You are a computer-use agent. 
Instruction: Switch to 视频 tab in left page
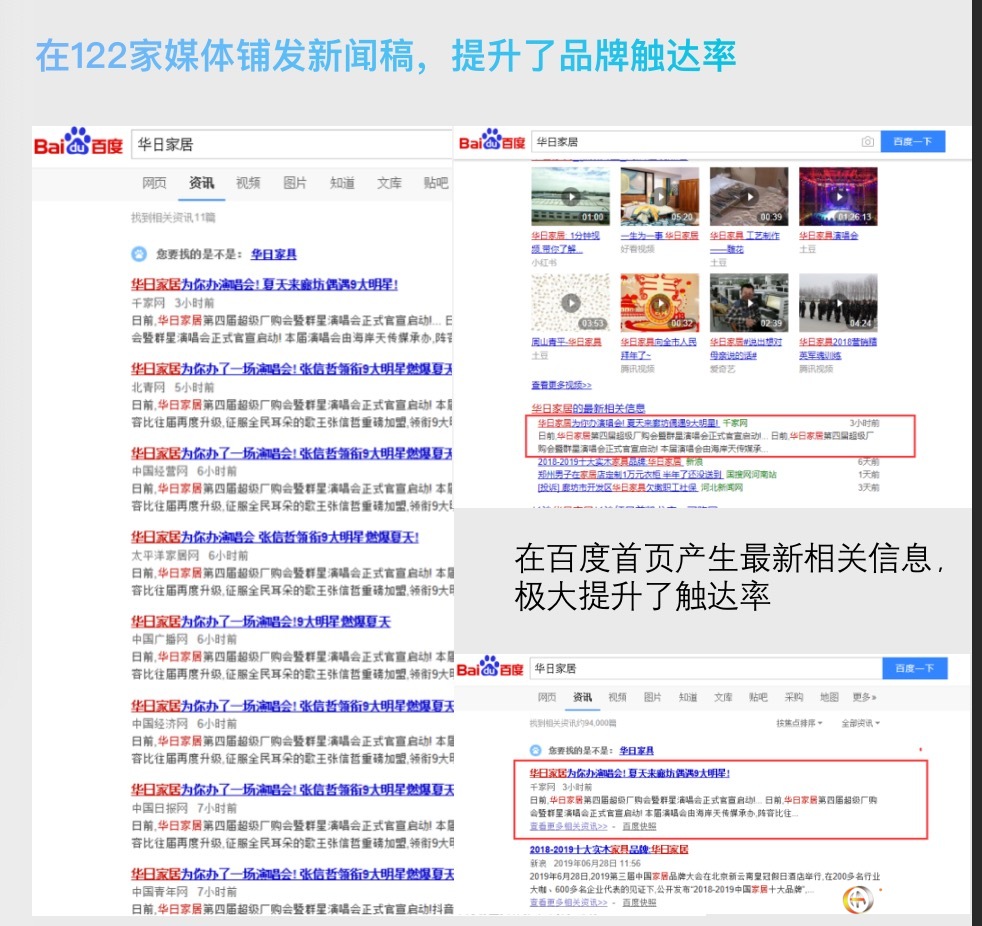pos(248,183)
